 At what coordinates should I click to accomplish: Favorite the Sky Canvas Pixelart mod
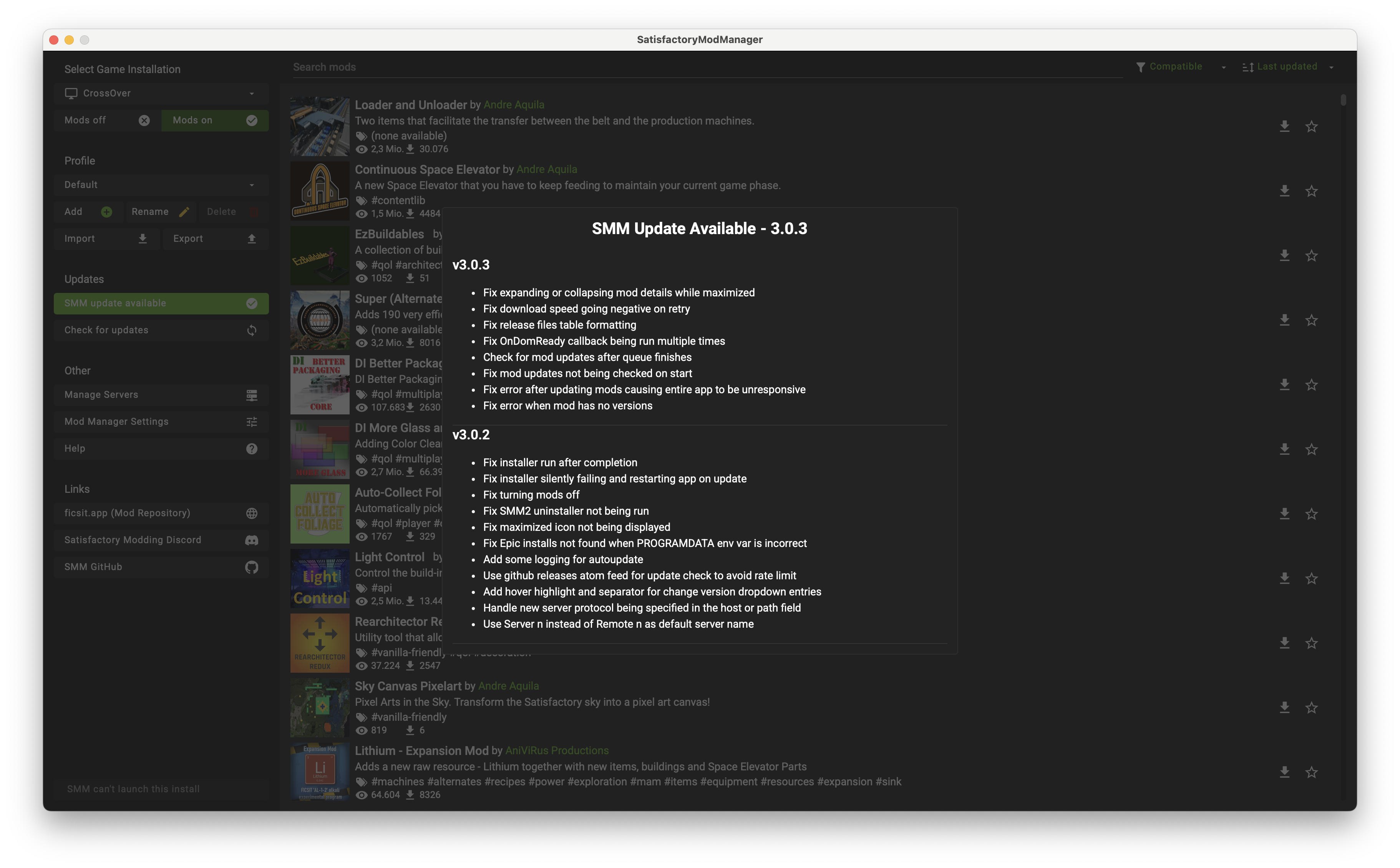[1311, 707]
